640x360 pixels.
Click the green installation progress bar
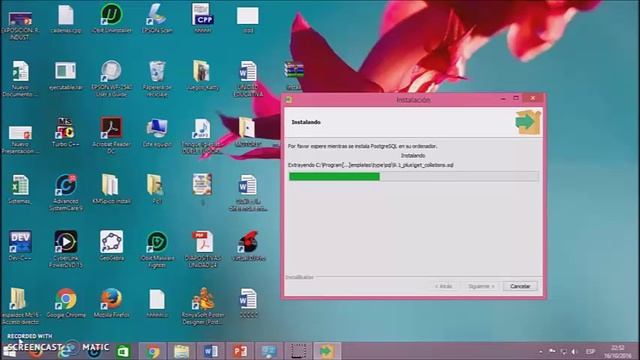pos(414,176)
